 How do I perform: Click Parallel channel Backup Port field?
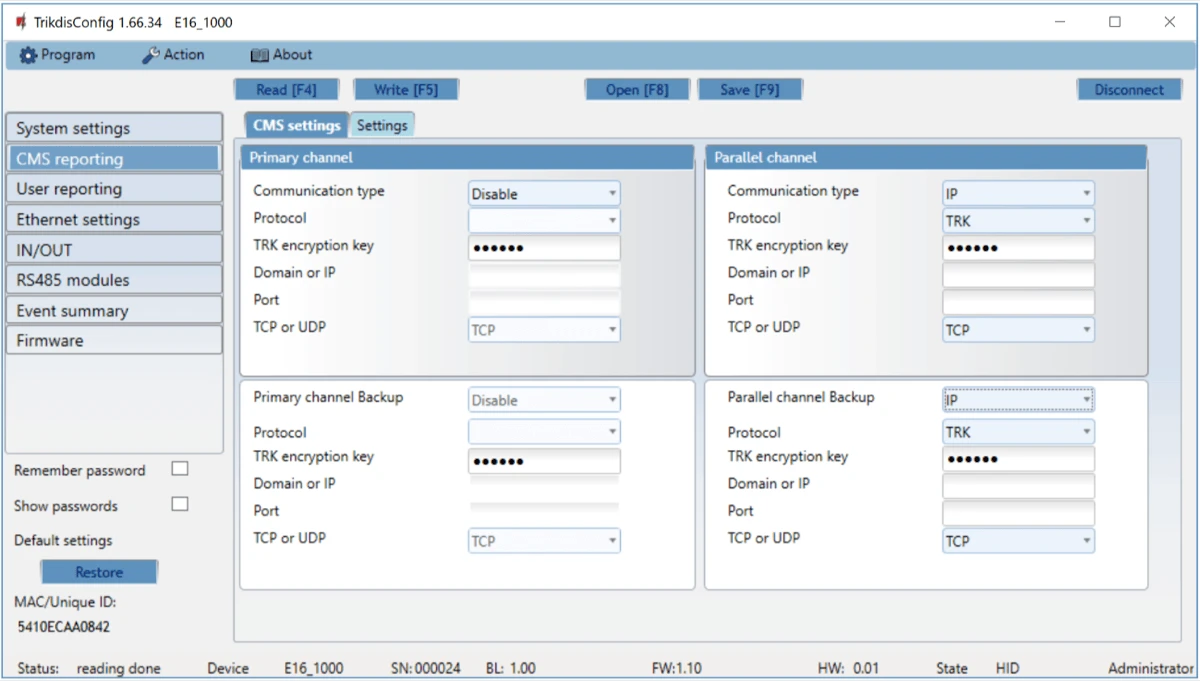(x=1018, y=513)
